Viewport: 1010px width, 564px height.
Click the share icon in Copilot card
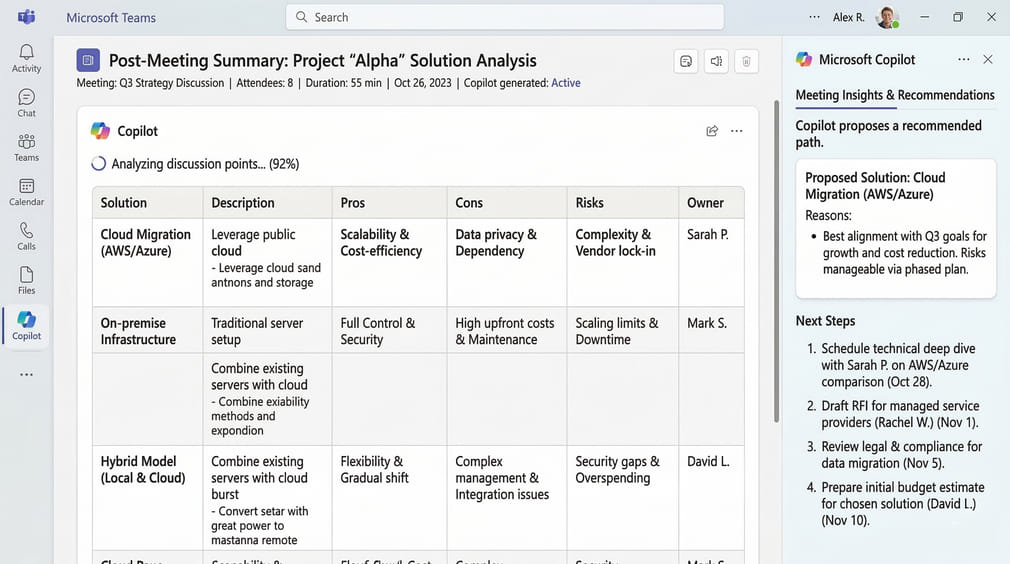click(x=712, y=131)
